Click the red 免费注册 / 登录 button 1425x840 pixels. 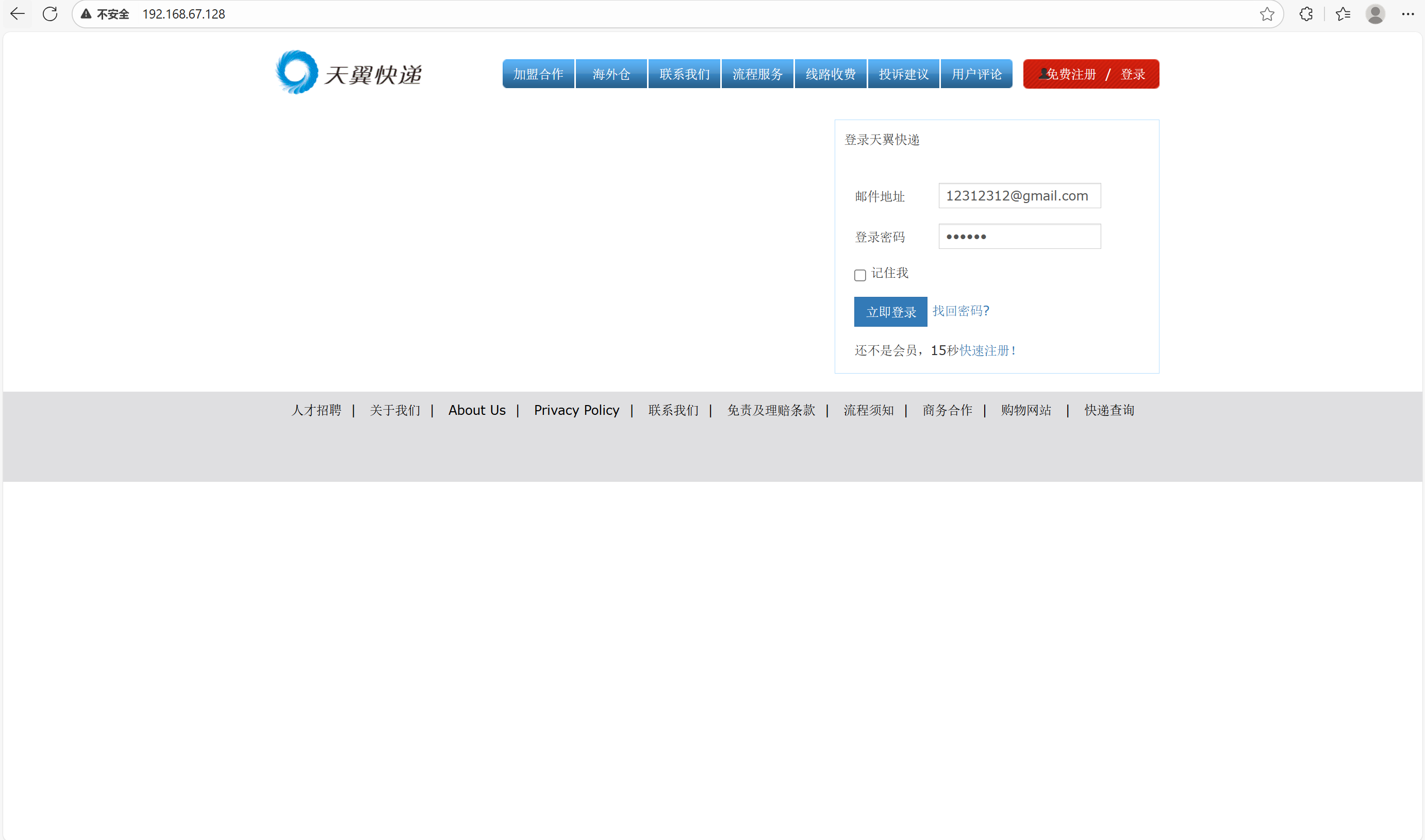pyautogui.click(x=1090, y=74)
